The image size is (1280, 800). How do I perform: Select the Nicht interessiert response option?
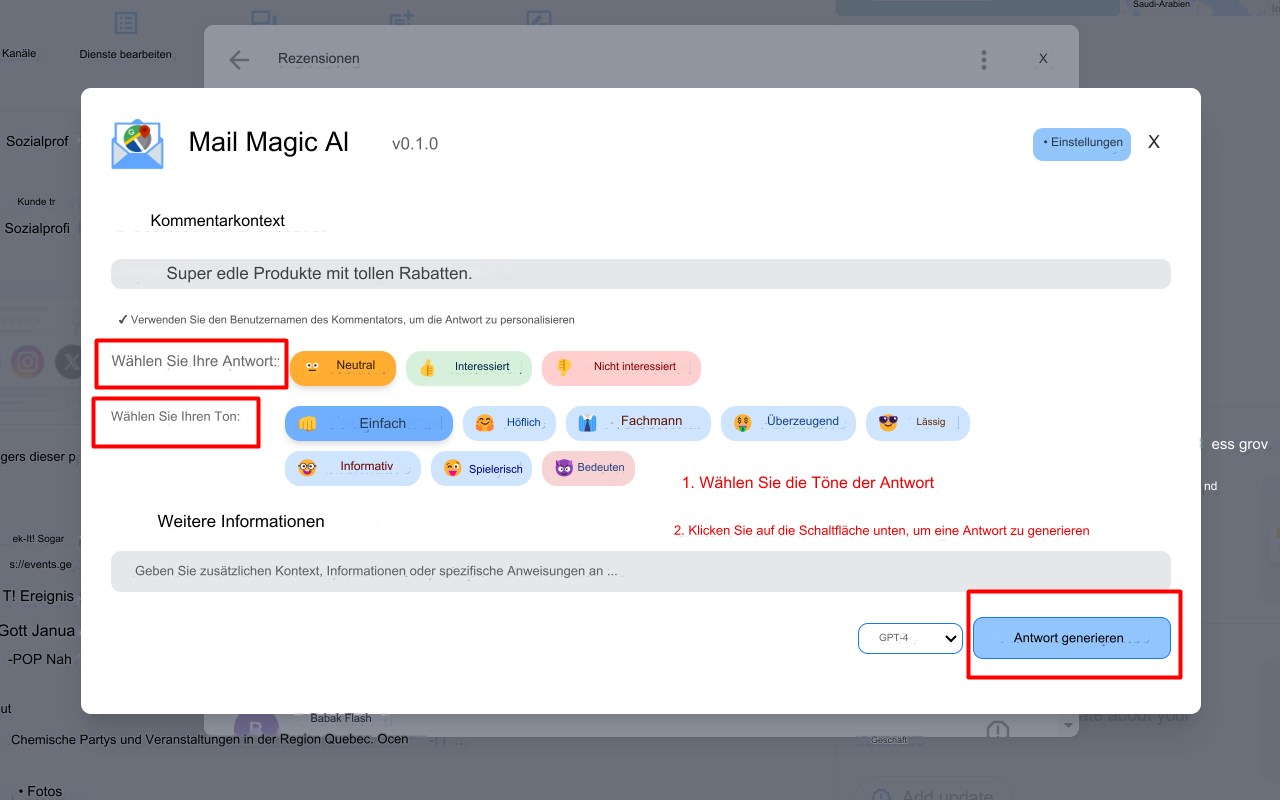621,368
